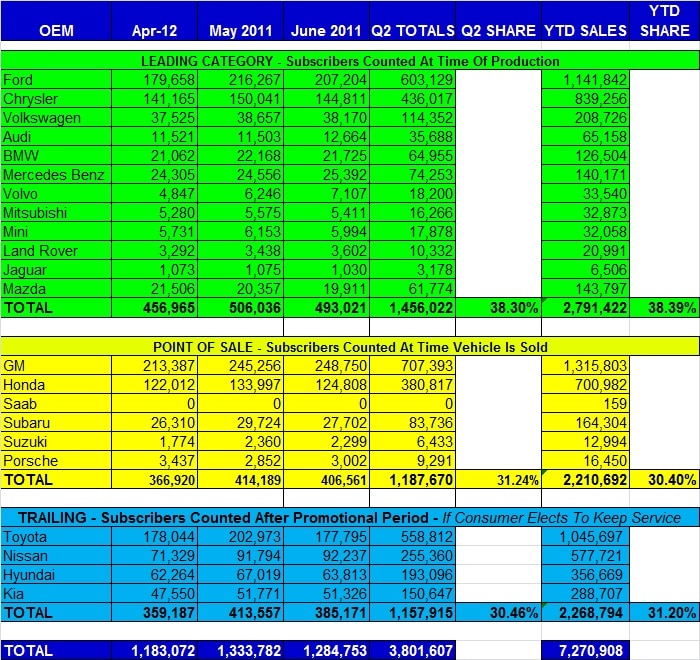
Task: Select Ford April value 179,658
Action: click(169, 80)
